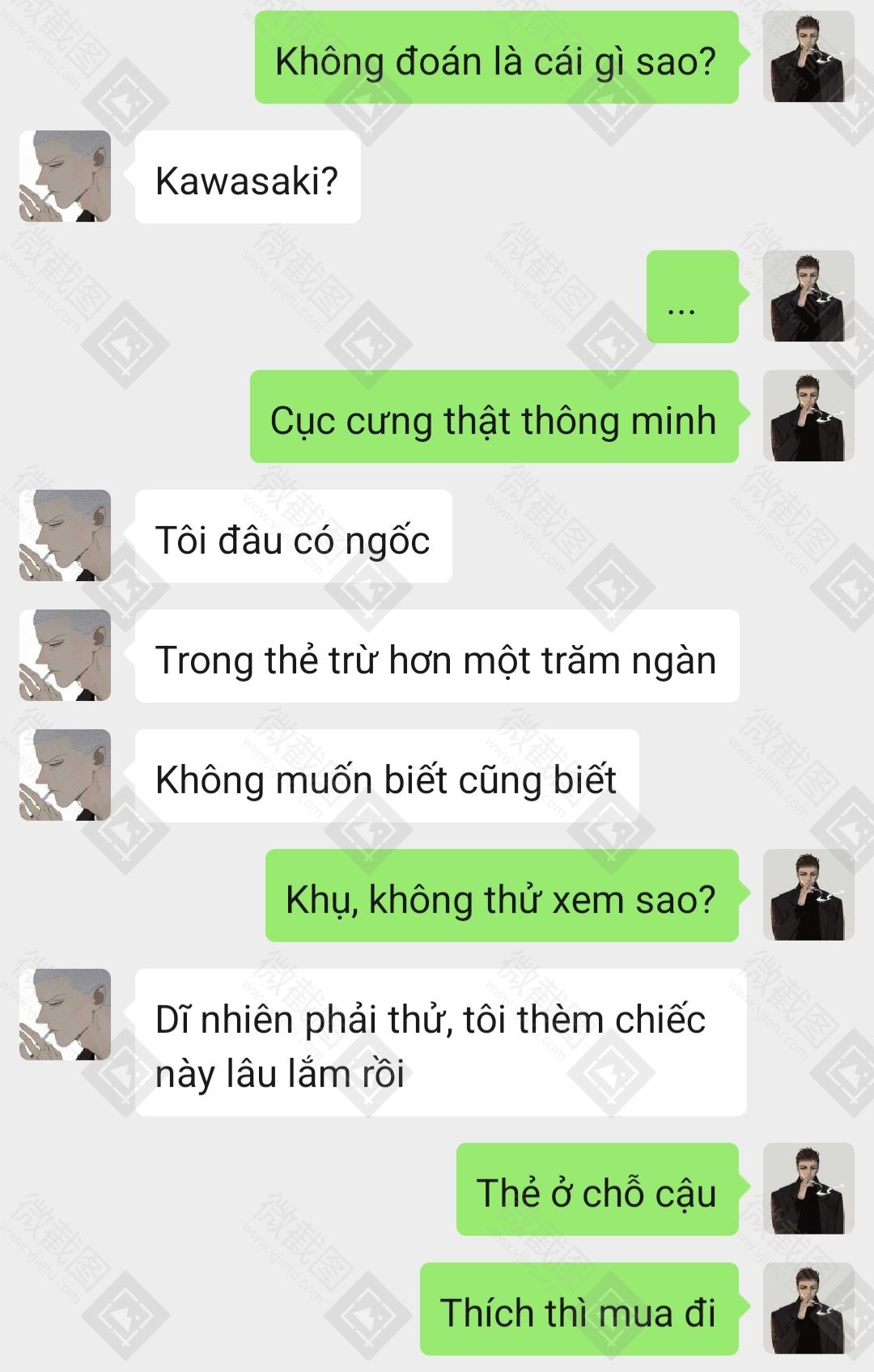
Task: Tap the avatar beside "Cục cưng thật thông minh"
Action: coord(808,416)
